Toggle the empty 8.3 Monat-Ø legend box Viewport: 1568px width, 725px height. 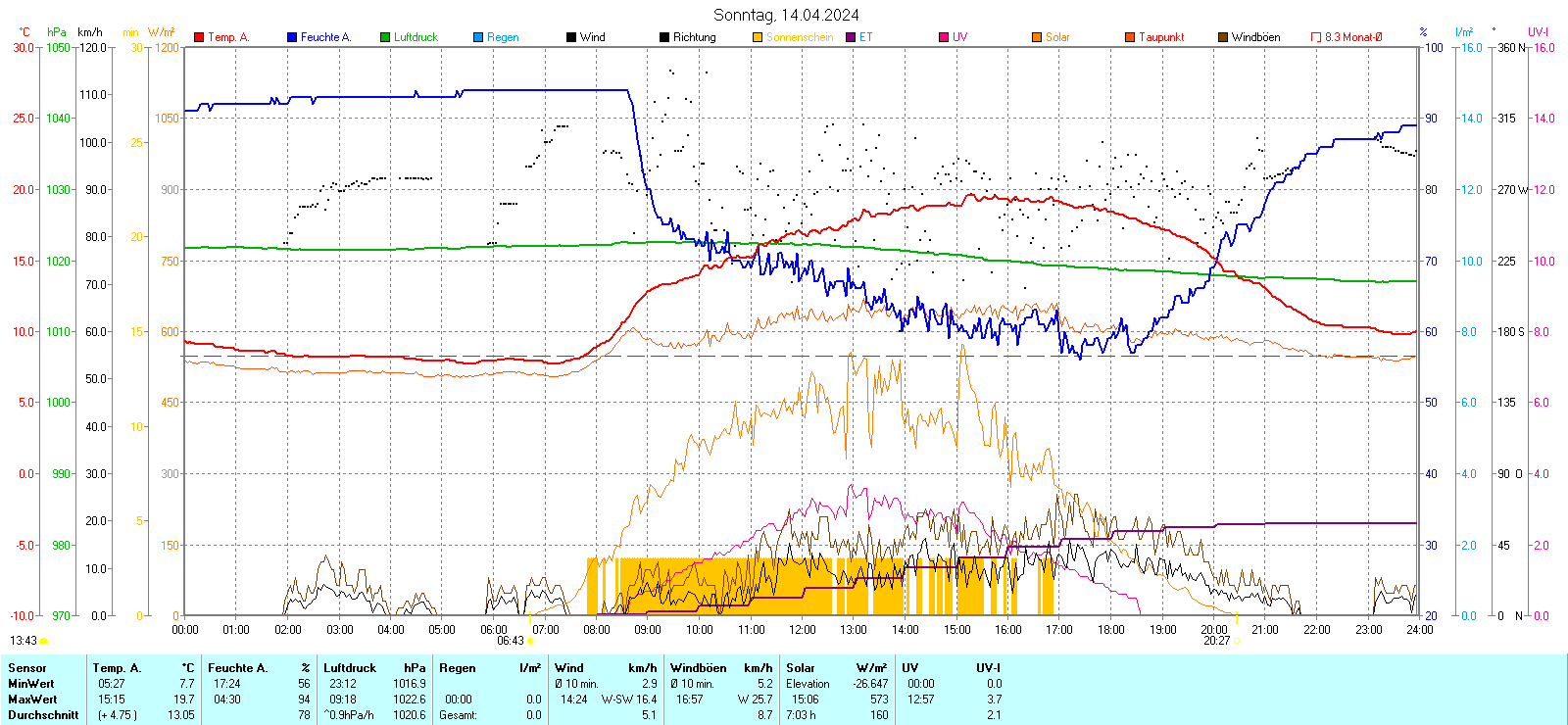(x=1316, y=37)
